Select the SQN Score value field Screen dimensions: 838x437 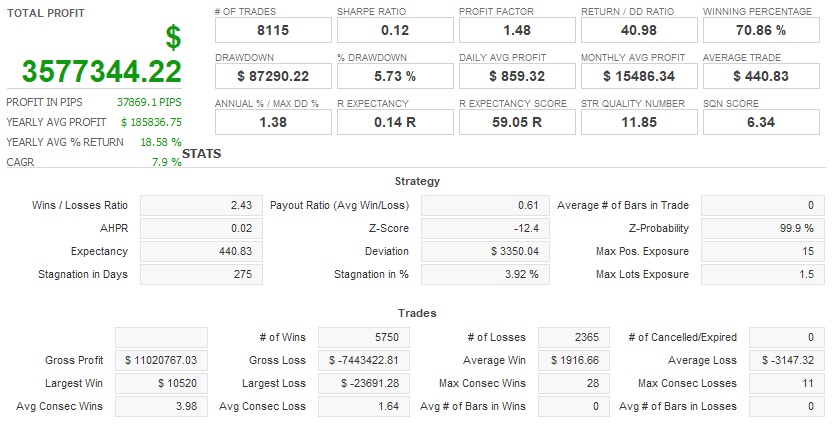click(759, 122)
